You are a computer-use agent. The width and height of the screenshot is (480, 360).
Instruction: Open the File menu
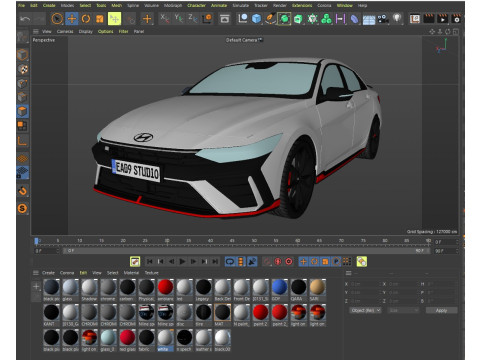(21, 5)
